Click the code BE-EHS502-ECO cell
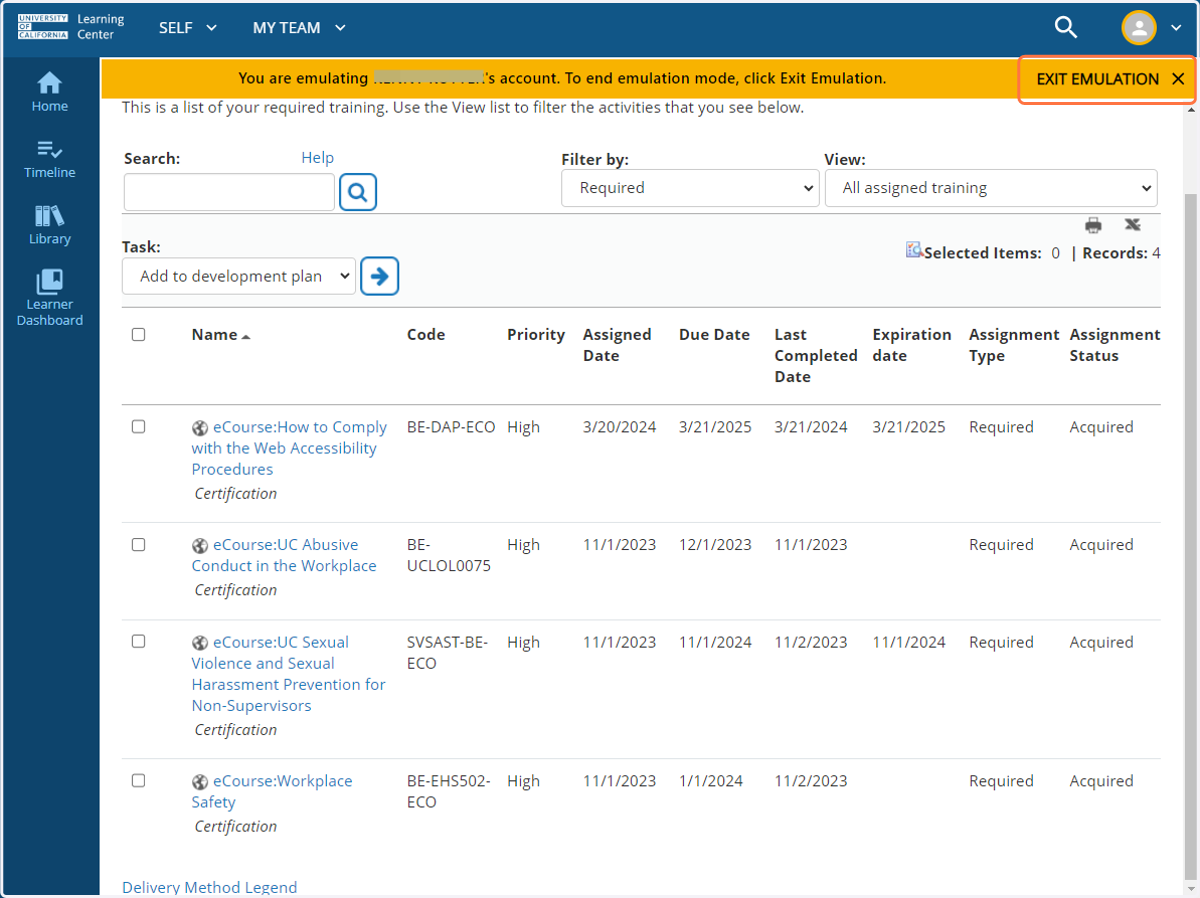This screenshot has width=1200, height=898. (449, 791)
